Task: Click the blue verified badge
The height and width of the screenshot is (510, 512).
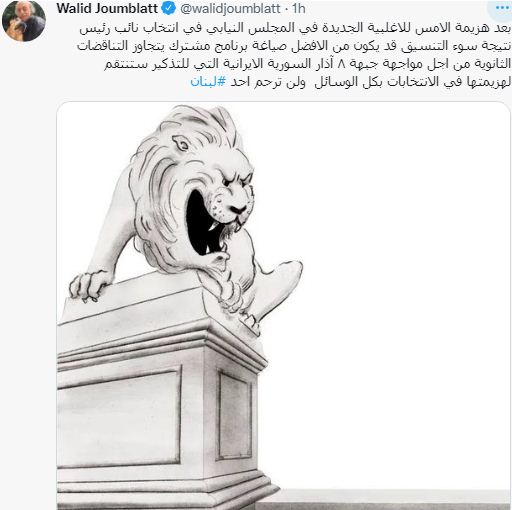Action: pos(169,8)
